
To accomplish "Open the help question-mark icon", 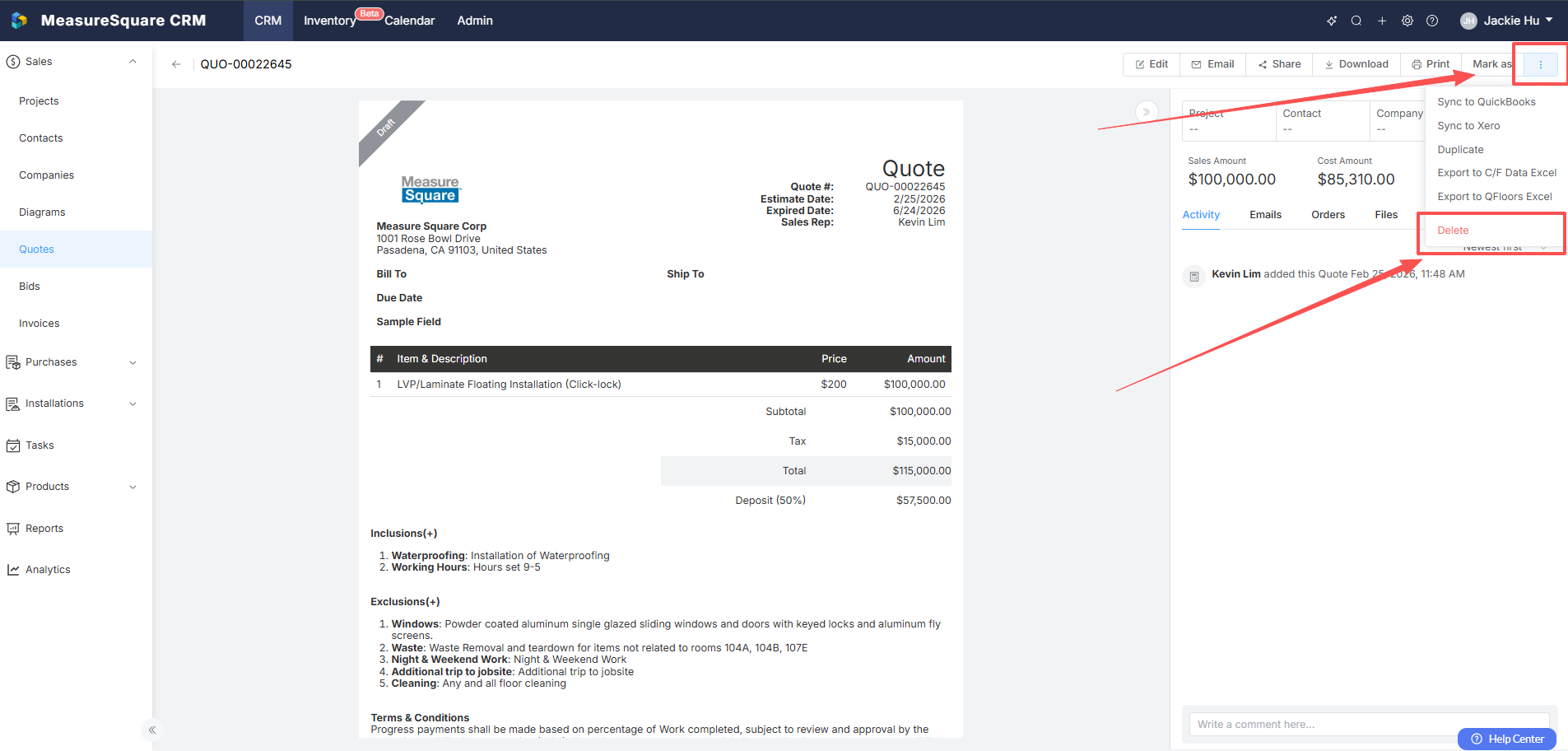I will [x=1432, y=21].
